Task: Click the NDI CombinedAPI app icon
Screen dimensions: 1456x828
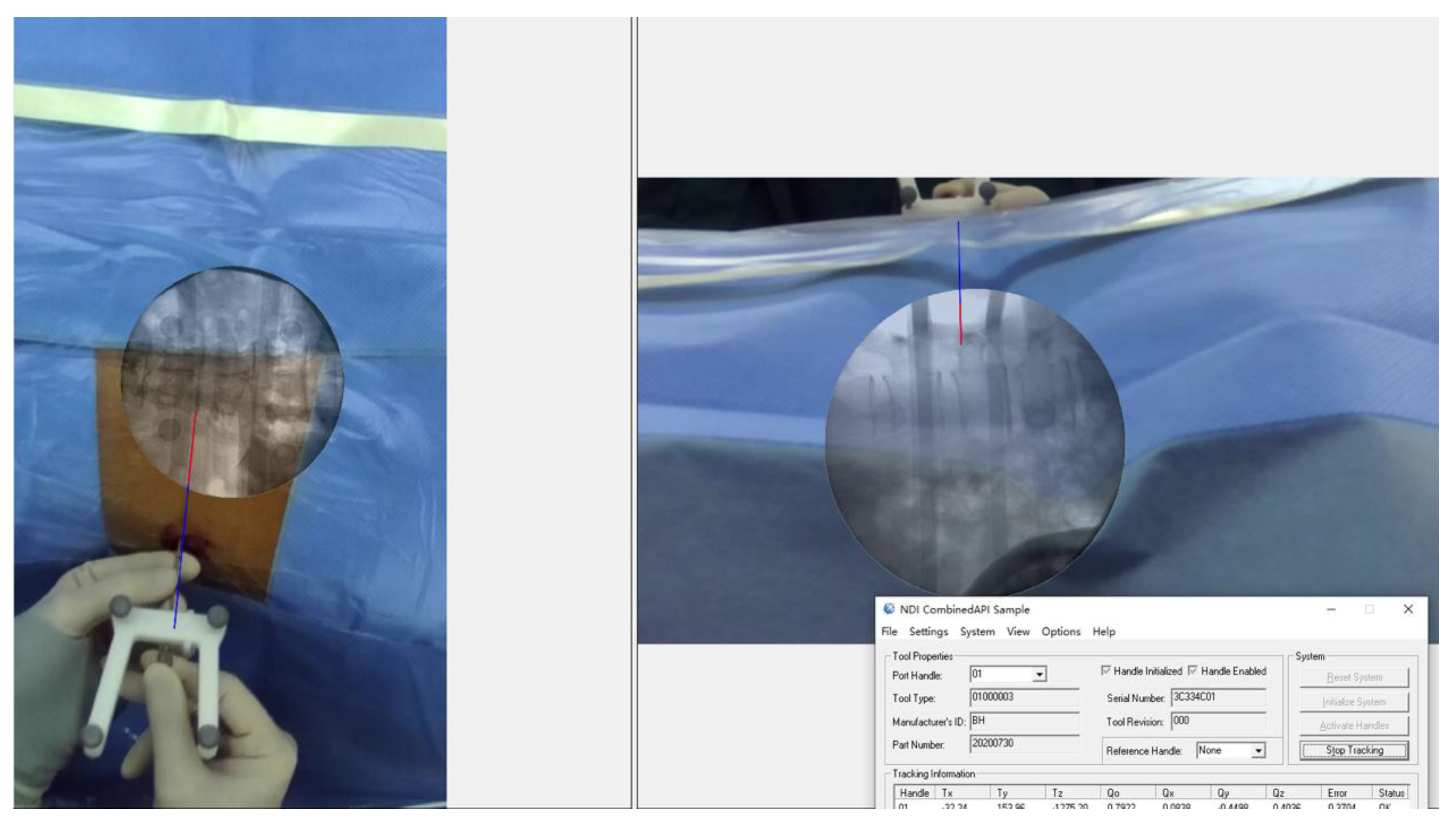Action: pos(889,609)
